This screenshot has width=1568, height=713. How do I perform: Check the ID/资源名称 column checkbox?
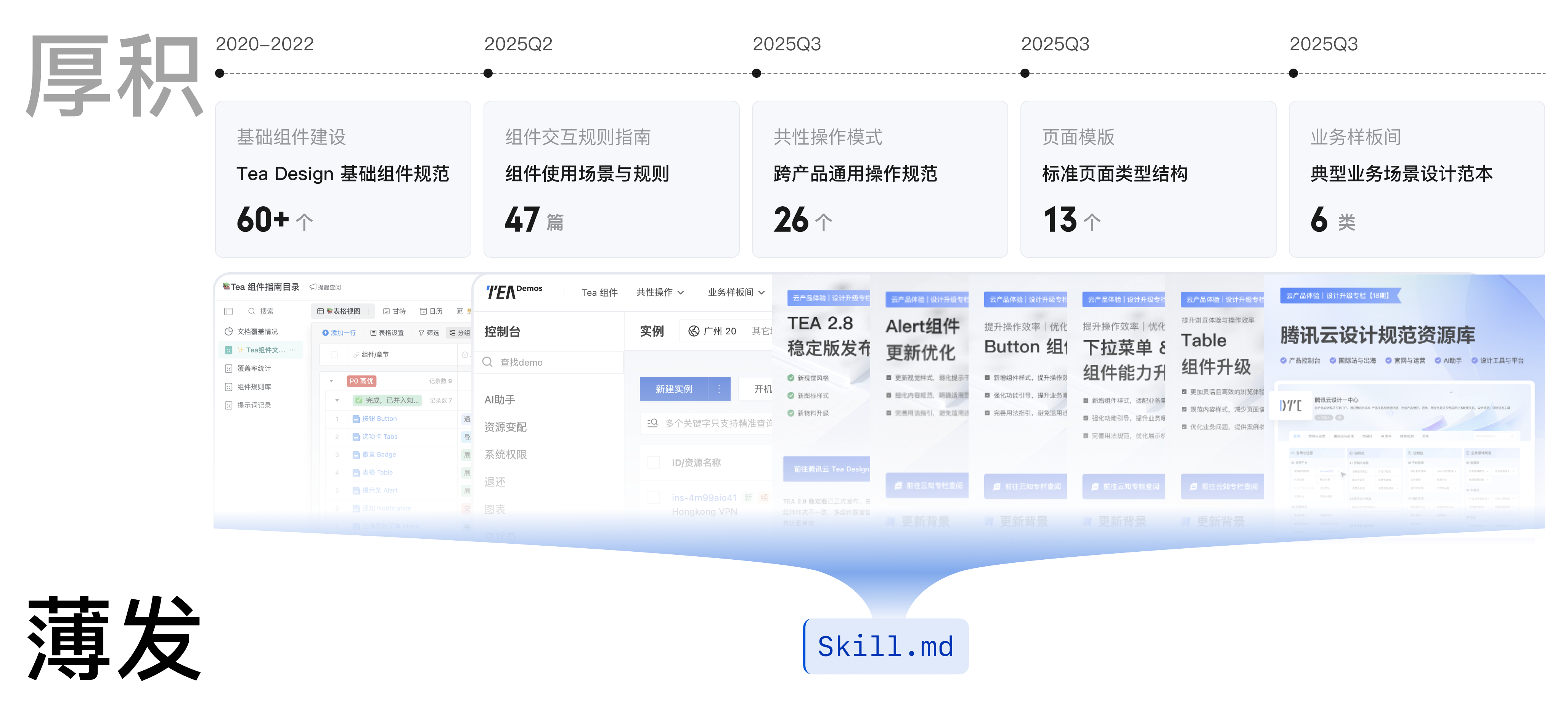pyautogui.click(x=653, y=463)
